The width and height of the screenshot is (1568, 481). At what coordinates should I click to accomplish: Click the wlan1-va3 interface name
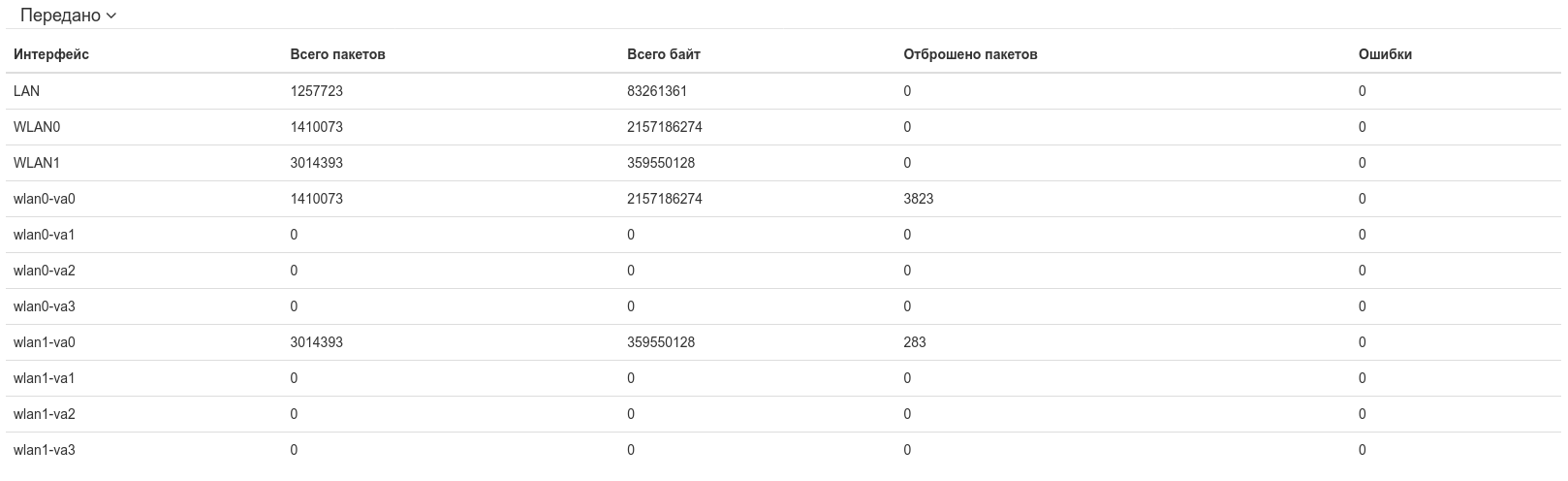click(x=45, y=450)
